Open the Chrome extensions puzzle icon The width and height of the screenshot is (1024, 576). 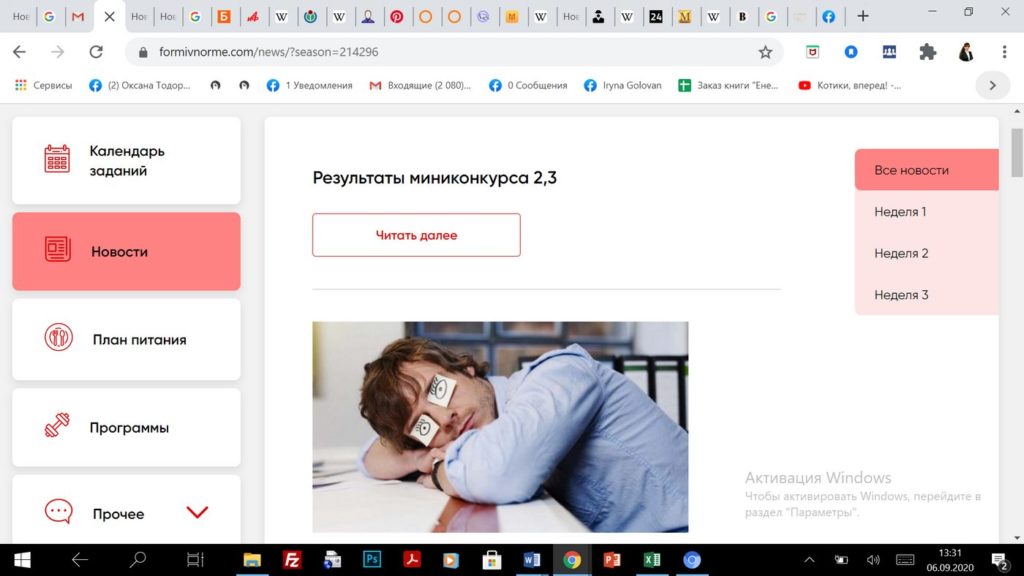pyautogui.click(x=927, y=52)
